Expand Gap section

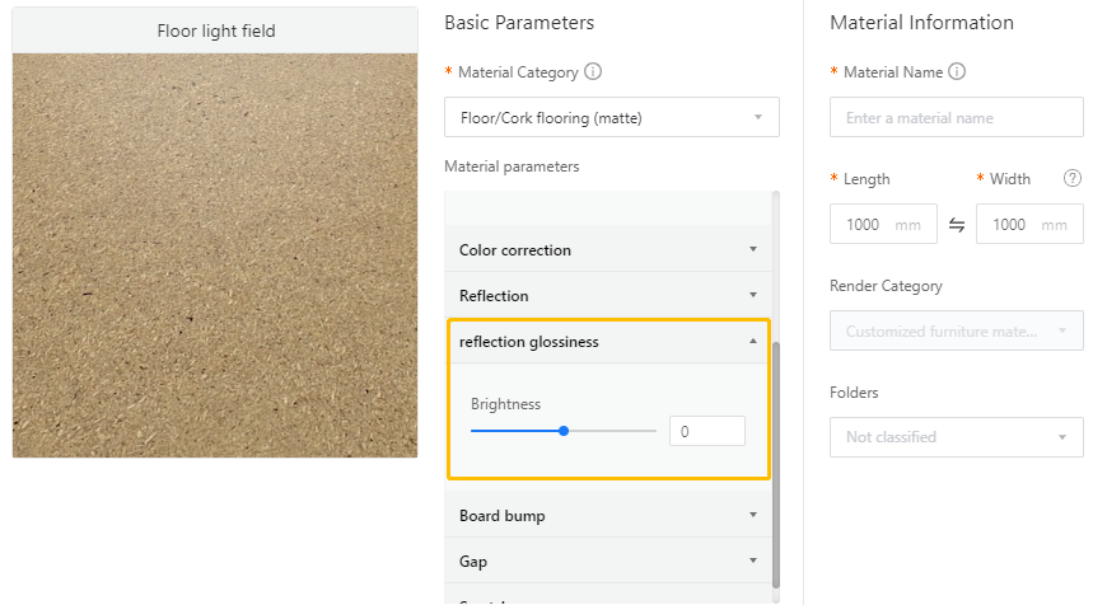click(608, 562)
